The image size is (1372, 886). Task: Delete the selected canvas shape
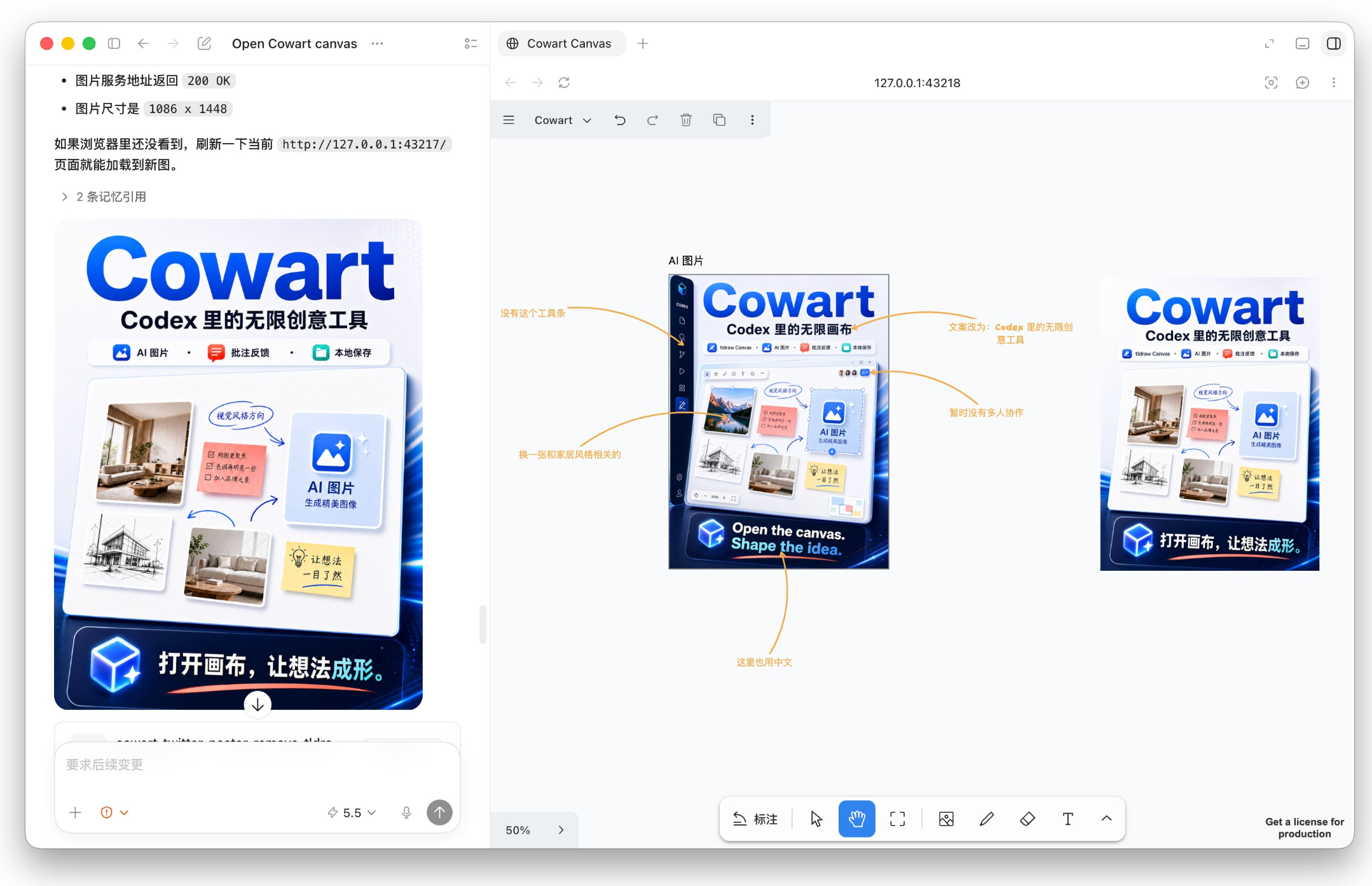(x=686, y=120)
